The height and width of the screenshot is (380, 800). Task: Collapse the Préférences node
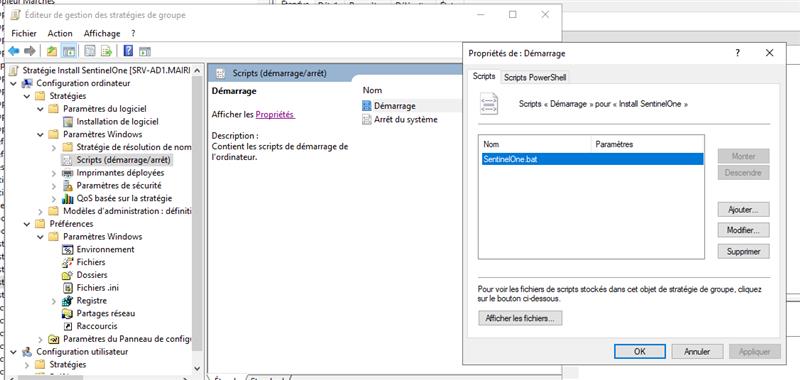coord(27,224)
